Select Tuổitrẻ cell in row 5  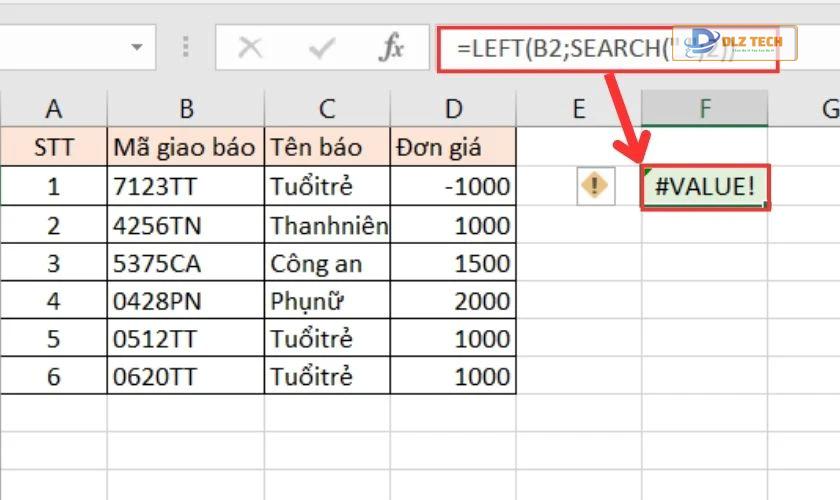tap(327, 339)
